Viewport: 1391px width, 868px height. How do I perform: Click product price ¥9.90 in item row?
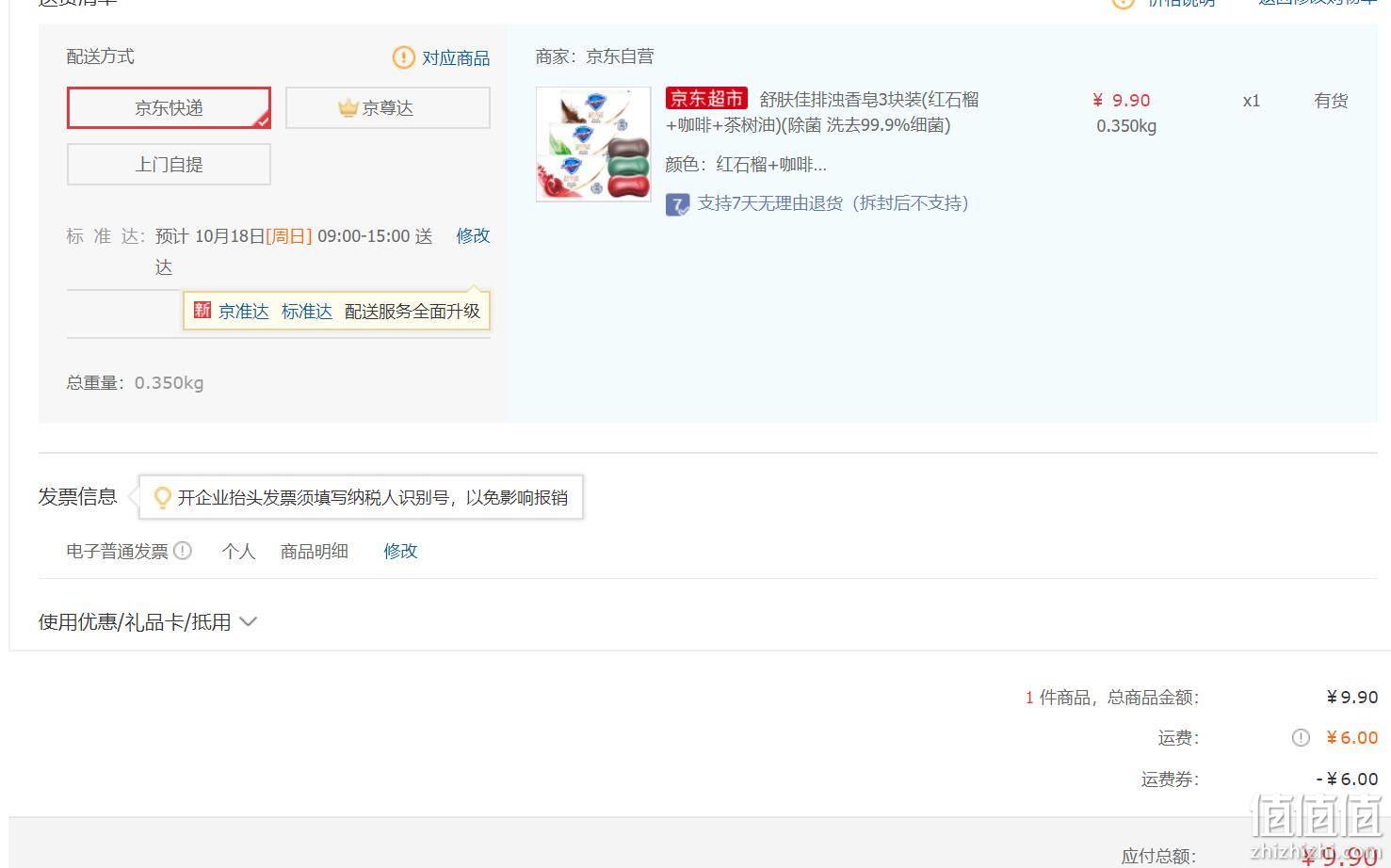click(x=1122, y=100)
